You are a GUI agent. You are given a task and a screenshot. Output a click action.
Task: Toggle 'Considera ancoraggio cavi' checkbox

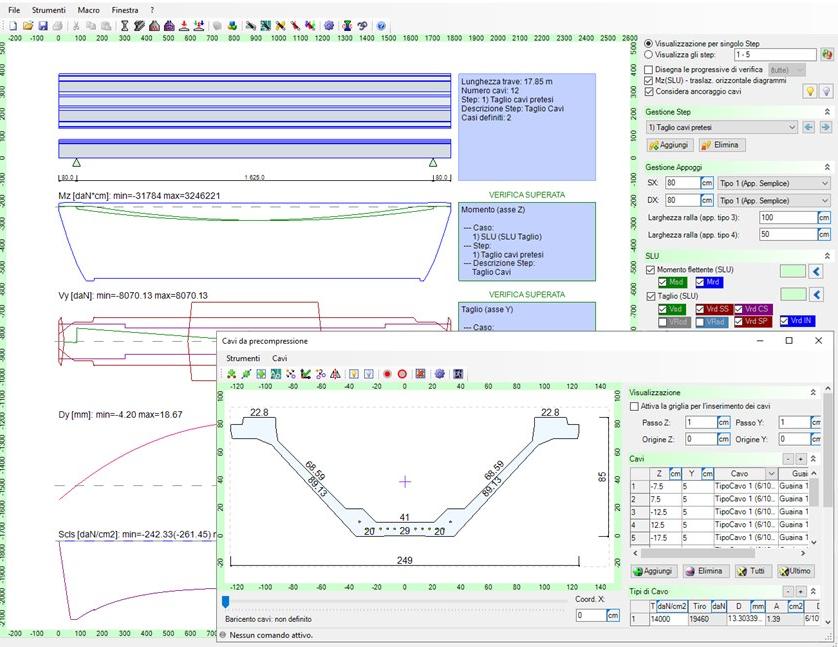650,91
